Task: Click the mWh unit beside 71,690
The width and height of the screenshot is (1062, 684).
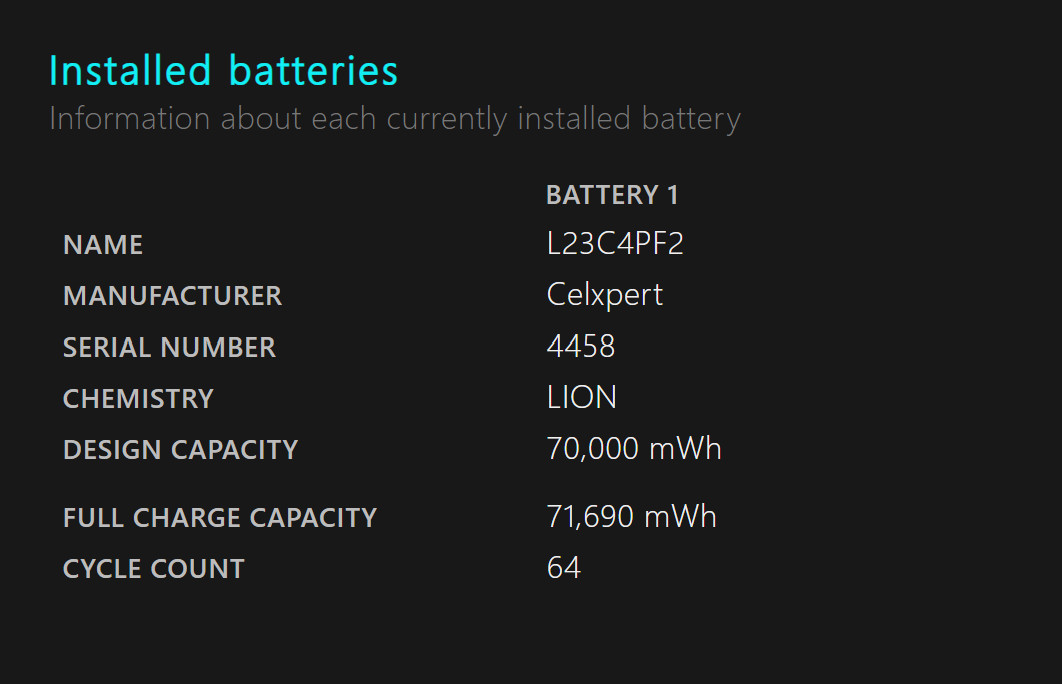Action: [680, 516]
